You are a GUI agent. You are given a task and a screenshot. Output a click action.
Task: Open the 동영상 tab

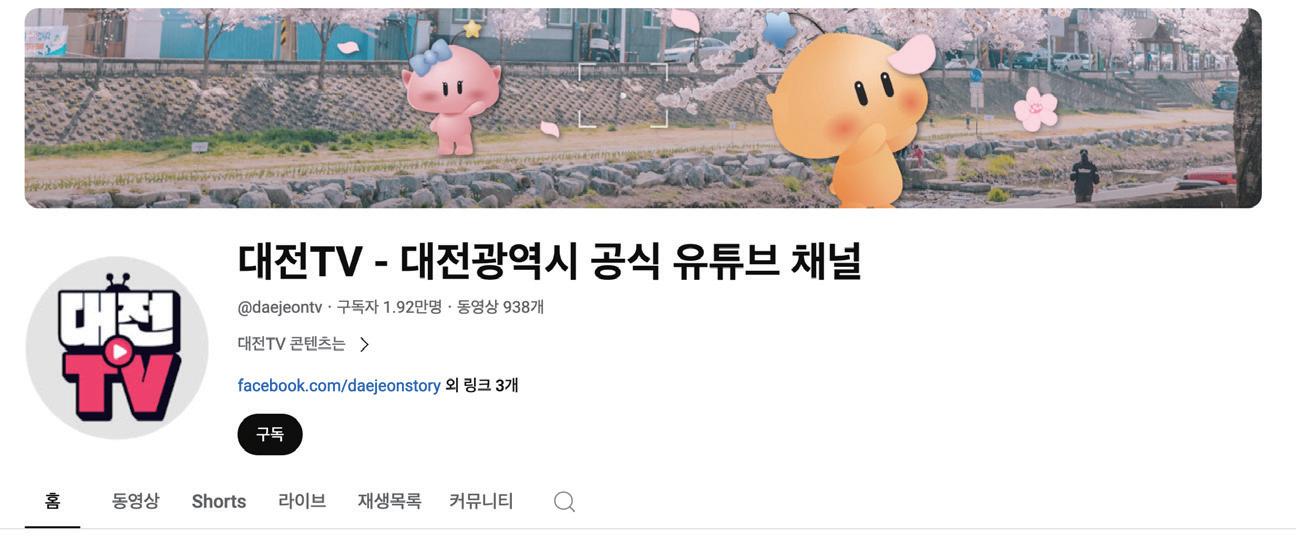(135, 501)
